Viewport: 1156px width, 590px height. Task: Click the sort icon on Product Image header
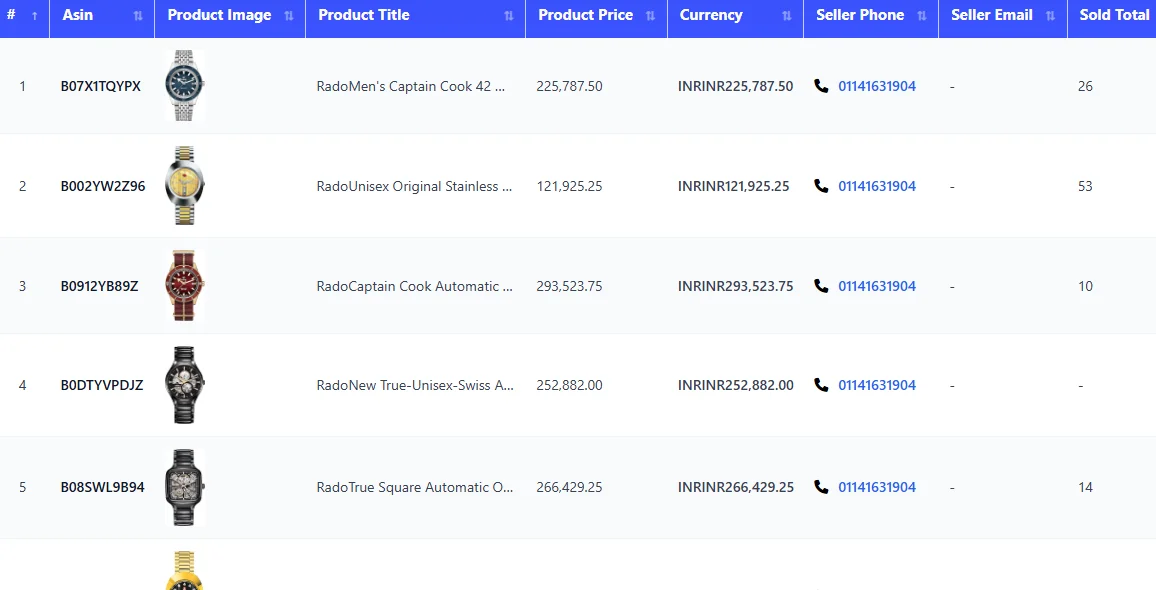click(291, 15)
